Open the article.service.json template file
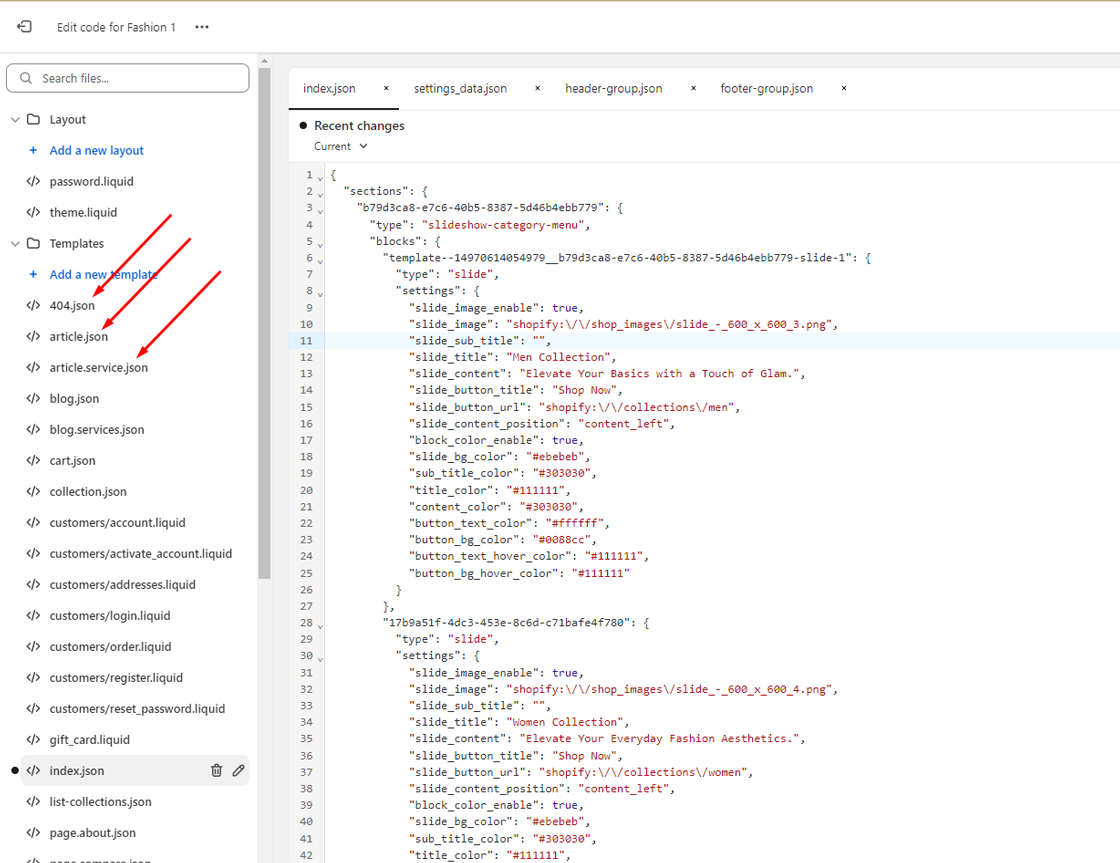 pyautogui.click(x=98, y=368)
